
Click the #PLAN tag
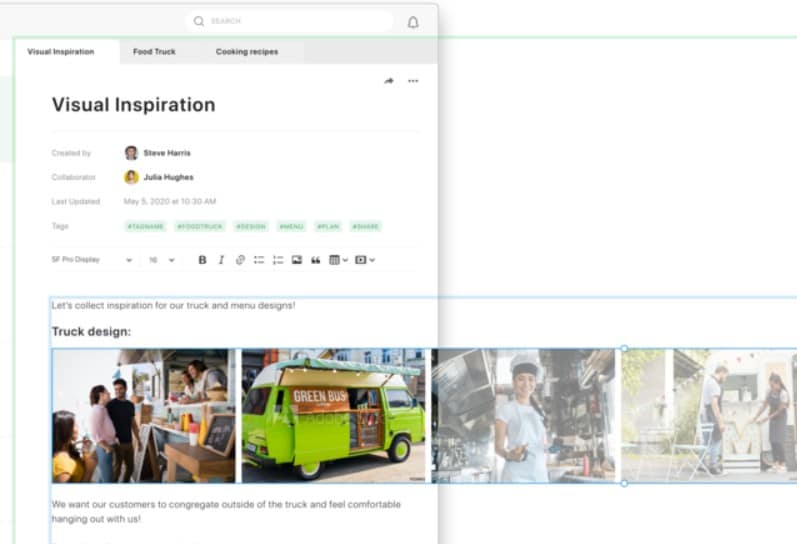coord(328,227)
